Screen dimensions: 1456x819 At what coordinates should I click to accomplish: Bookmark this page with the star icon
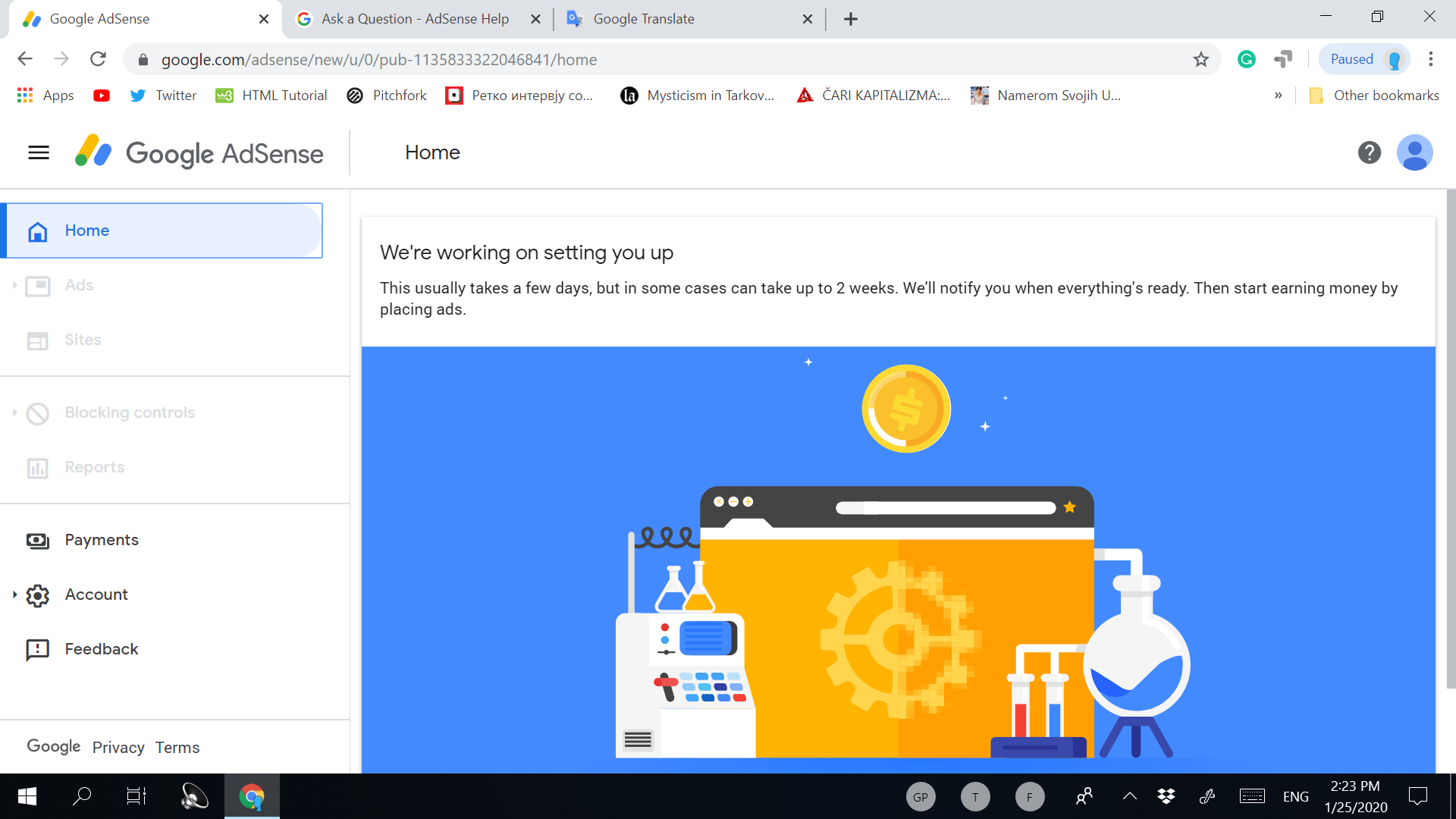(x=1200, y=59)
